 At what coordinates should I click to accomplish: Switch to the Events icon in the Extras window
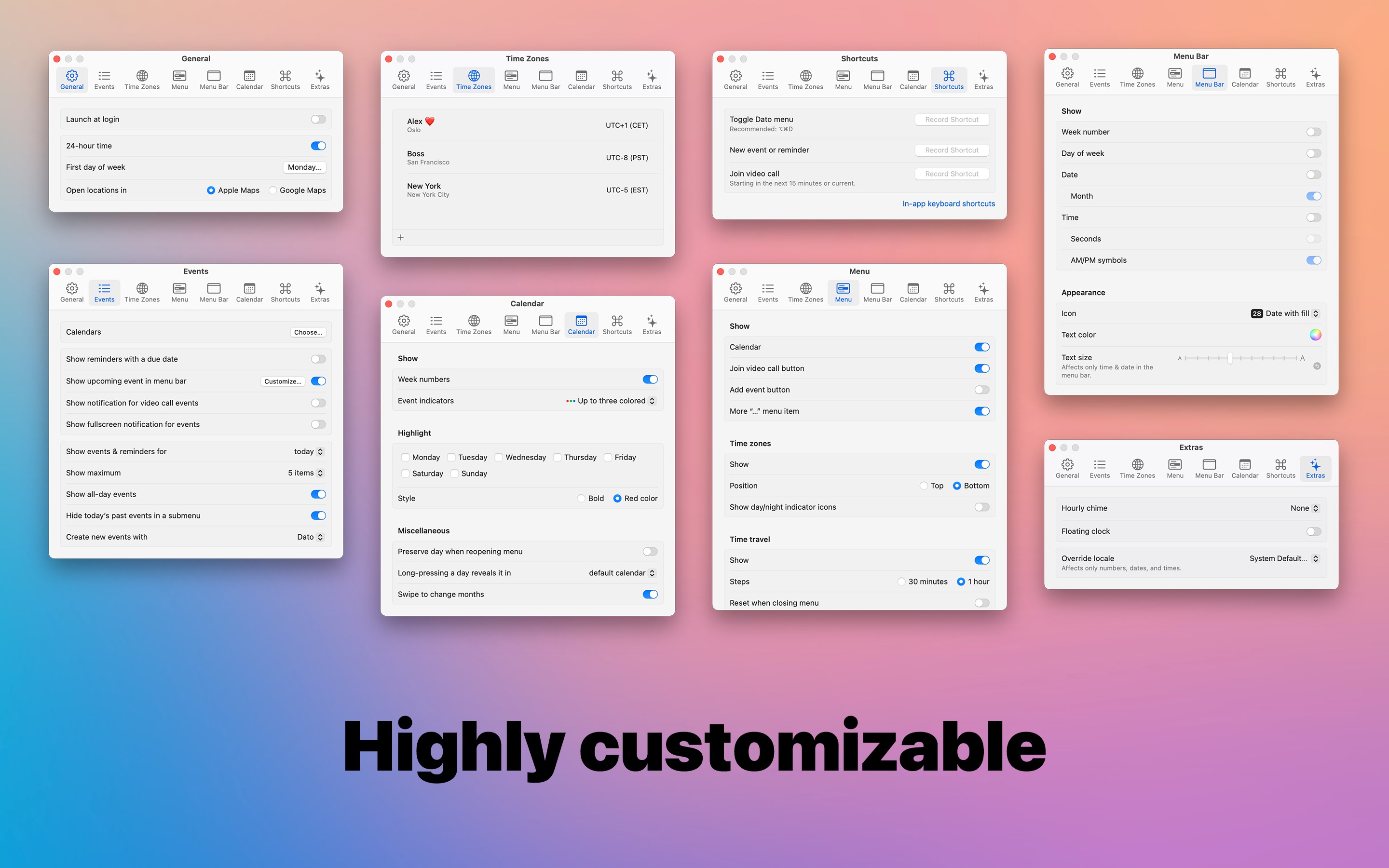(x=1100, y=467)
